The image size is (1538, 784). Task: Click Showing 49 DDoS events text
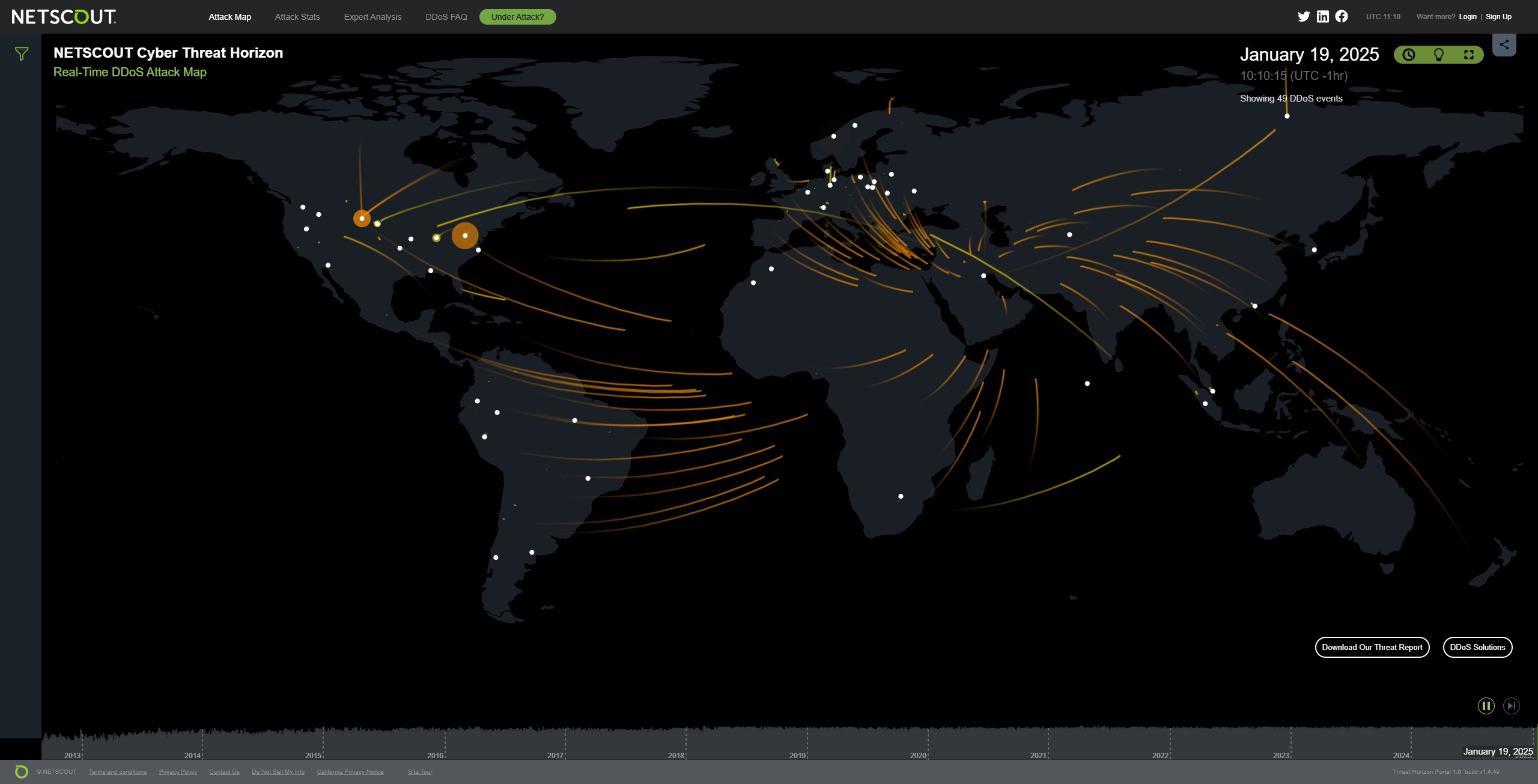click(x=1291, y=99)
